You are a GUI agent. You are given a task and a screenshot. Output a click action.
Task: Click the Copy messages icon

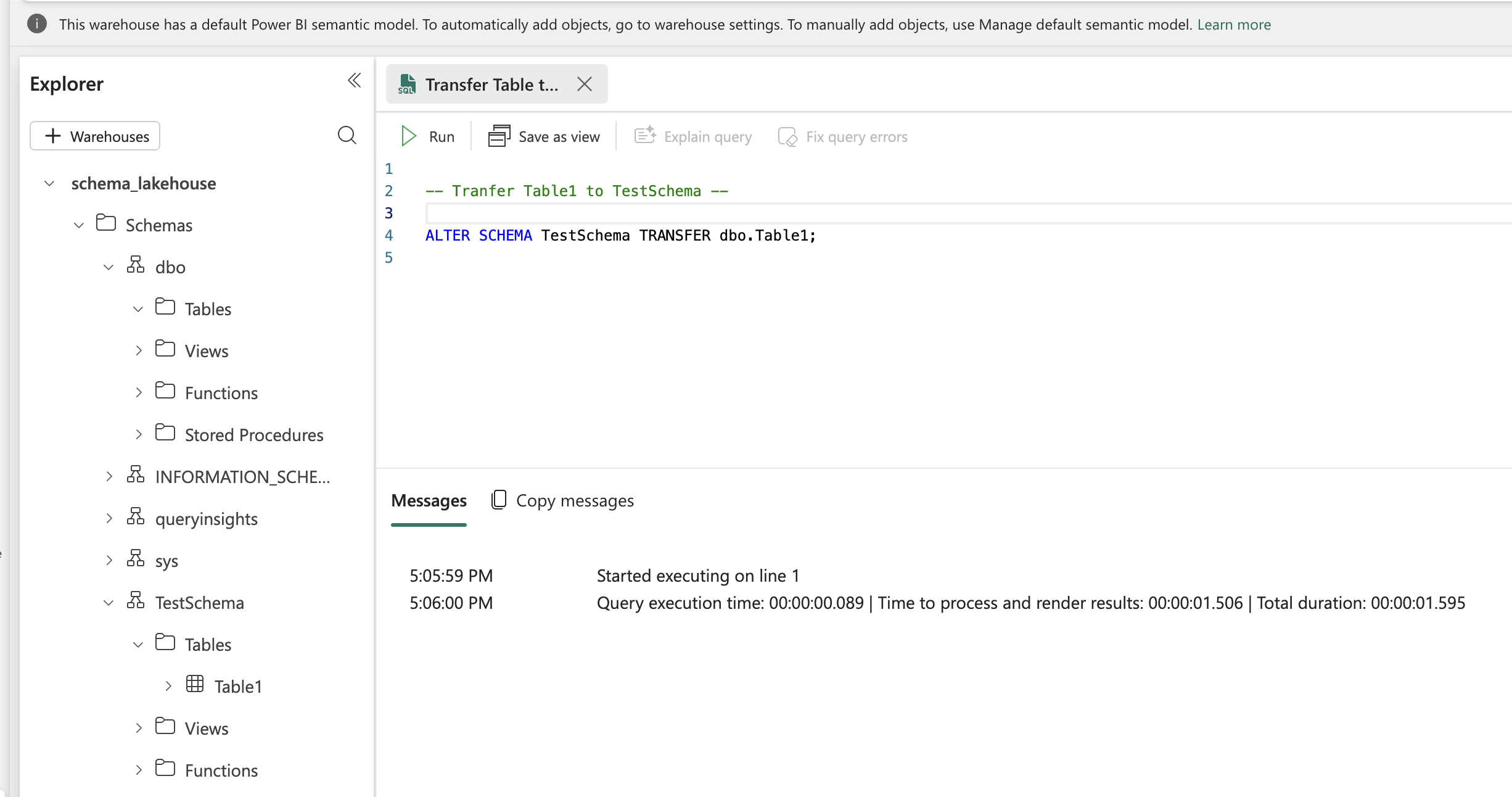coord(499,500)
